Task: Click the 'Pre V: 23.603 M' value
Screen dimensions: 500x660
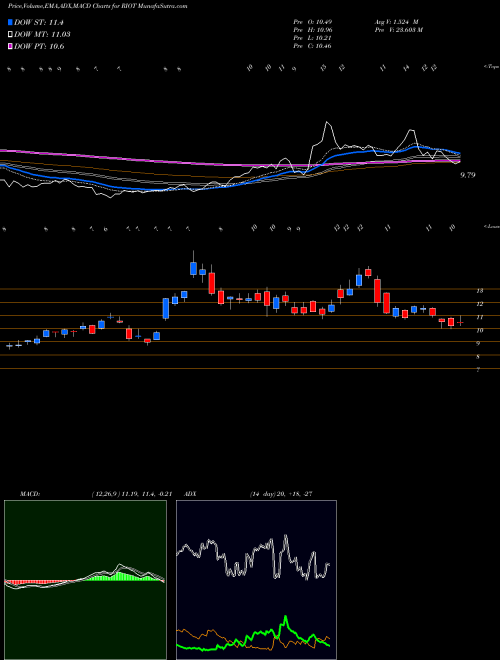Action: 398,30
